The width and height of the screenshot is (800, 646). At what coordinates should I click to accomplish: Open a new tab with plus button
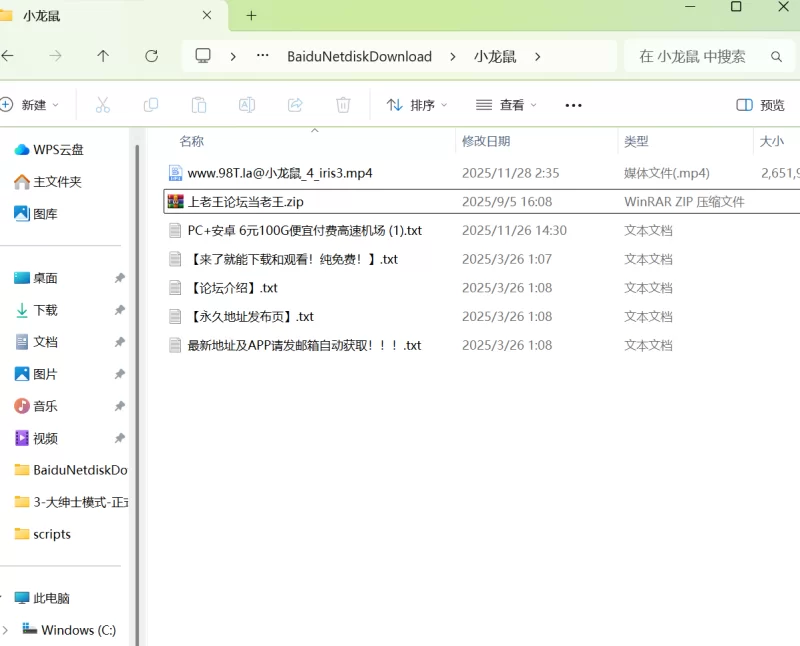point(251,15)
